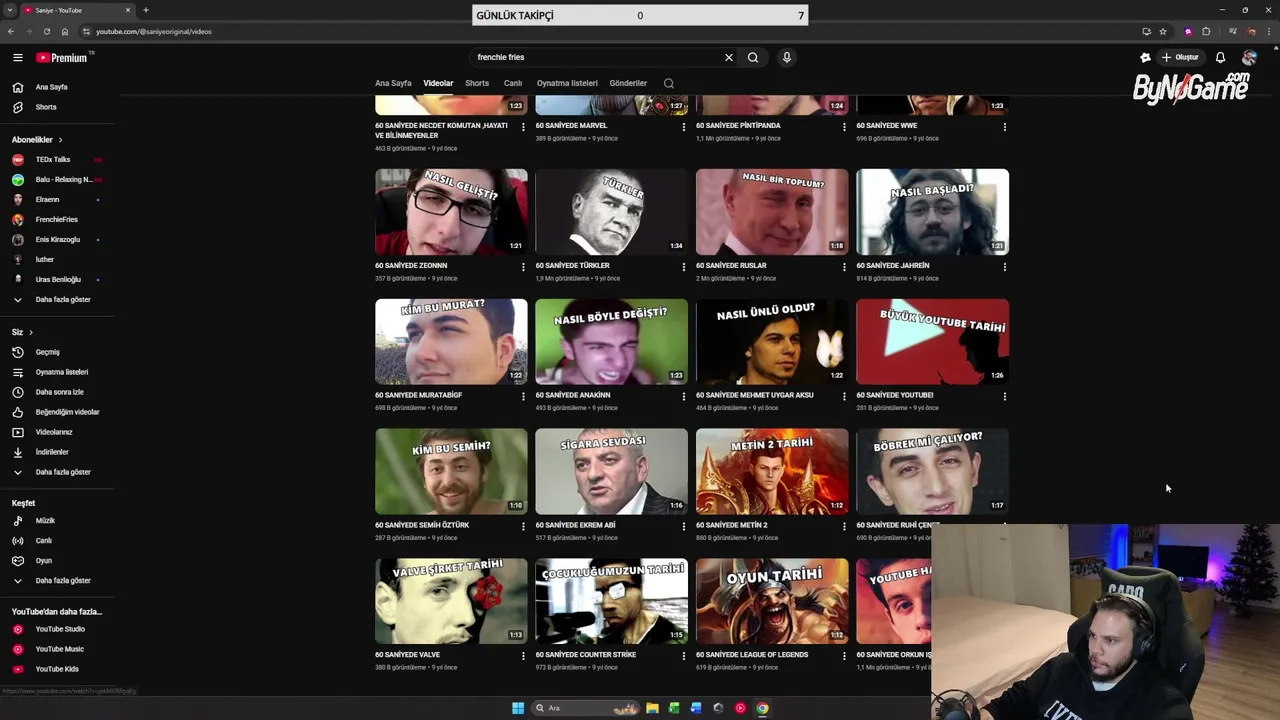Expand Daha fazla göster under Siz
1280x720 pixels.
click(62, 472)
